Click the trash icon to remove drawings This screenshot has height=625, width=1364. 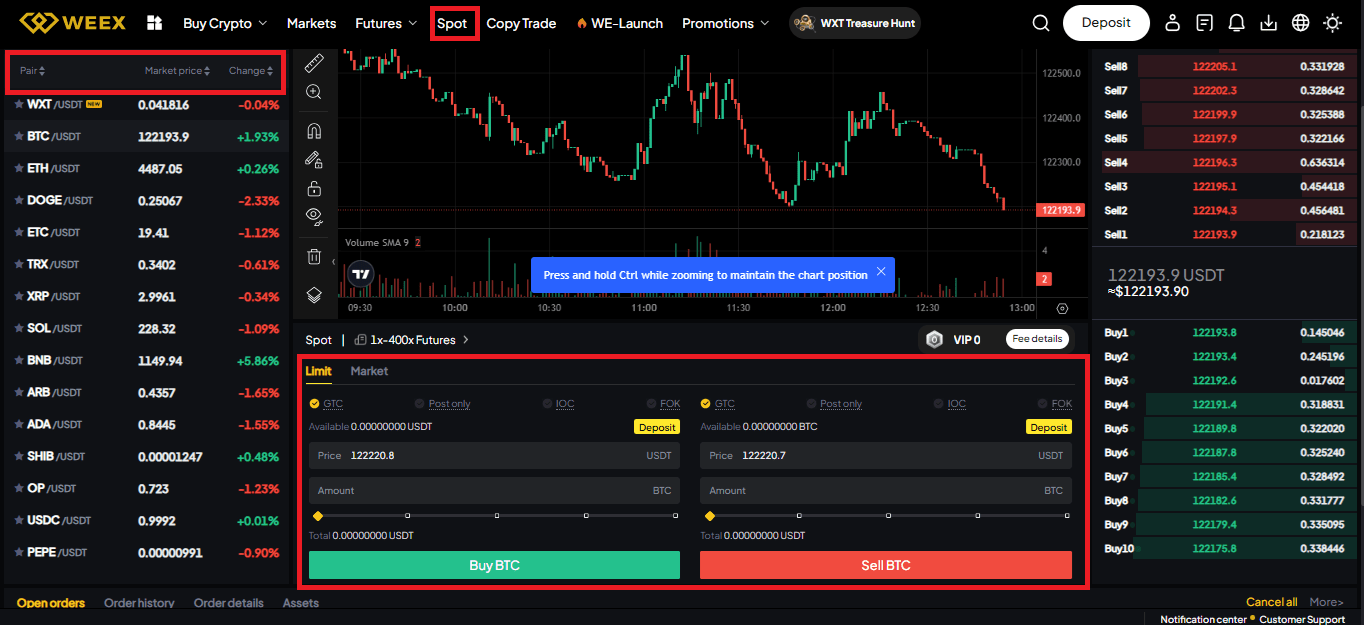(x=314, y=257)
